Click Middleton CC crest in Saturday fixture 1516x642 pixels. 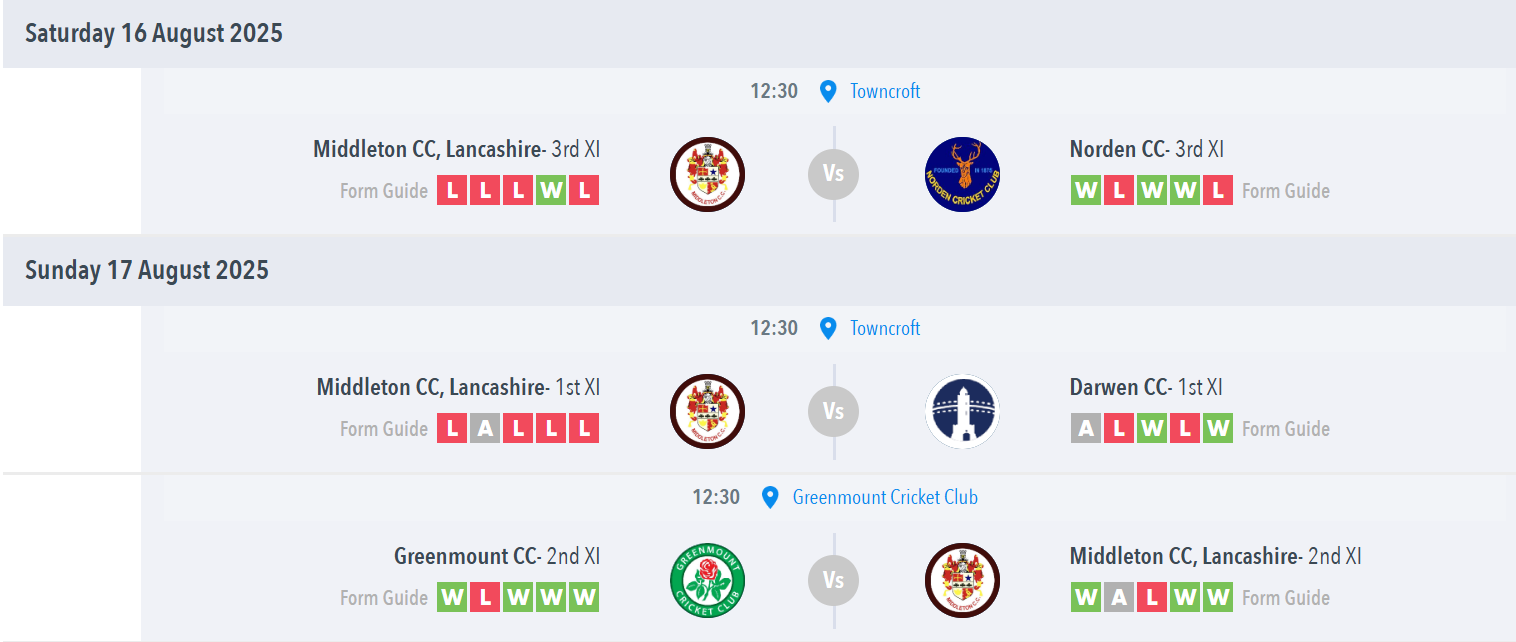coord(707,174)
